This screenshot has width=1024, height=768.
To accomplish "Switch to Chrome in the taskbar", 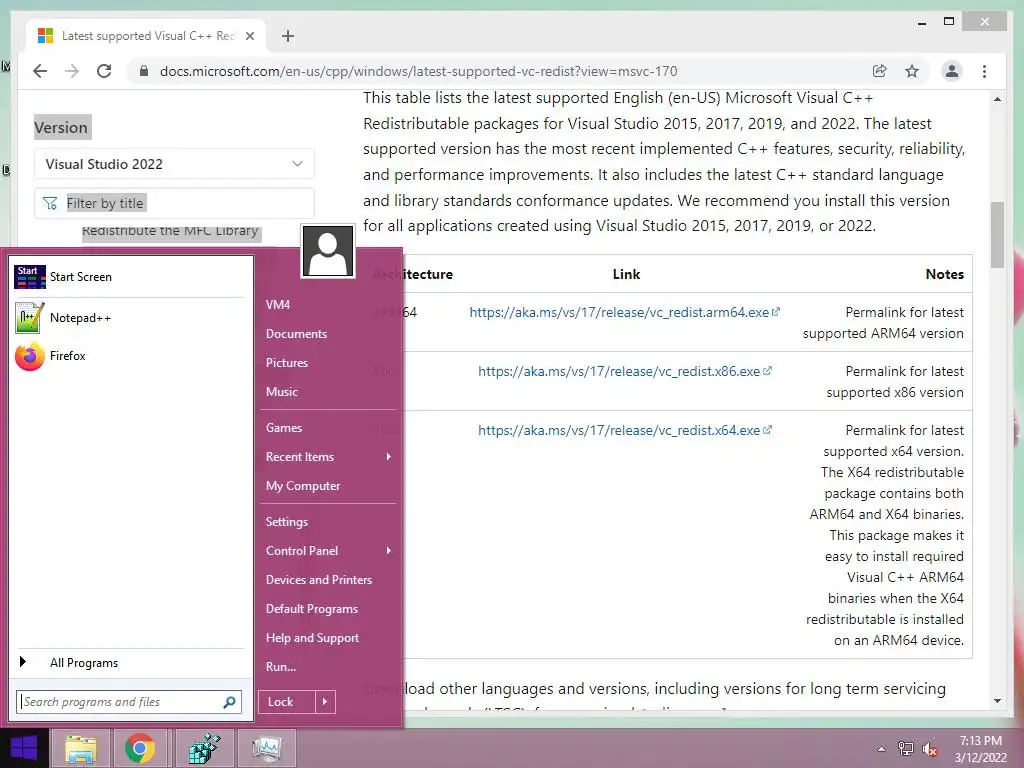I will (x=140, y=748).
